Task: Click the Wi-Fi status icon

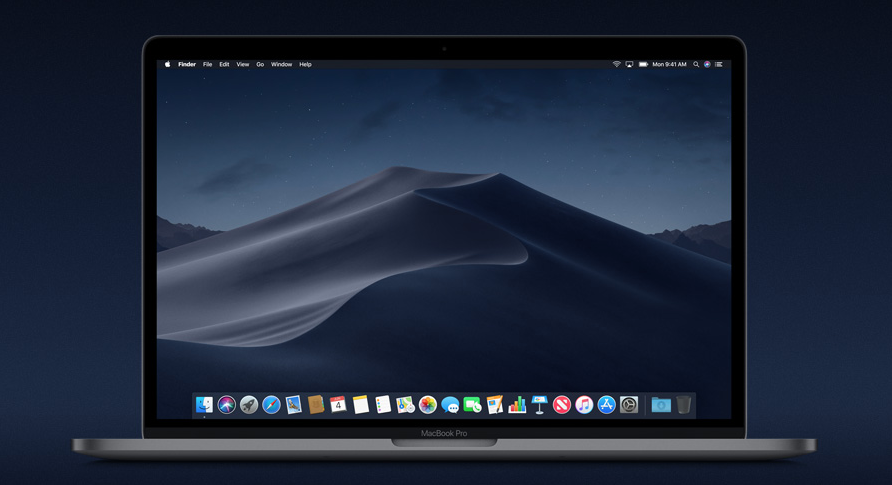Action: [x=616, y=64]
